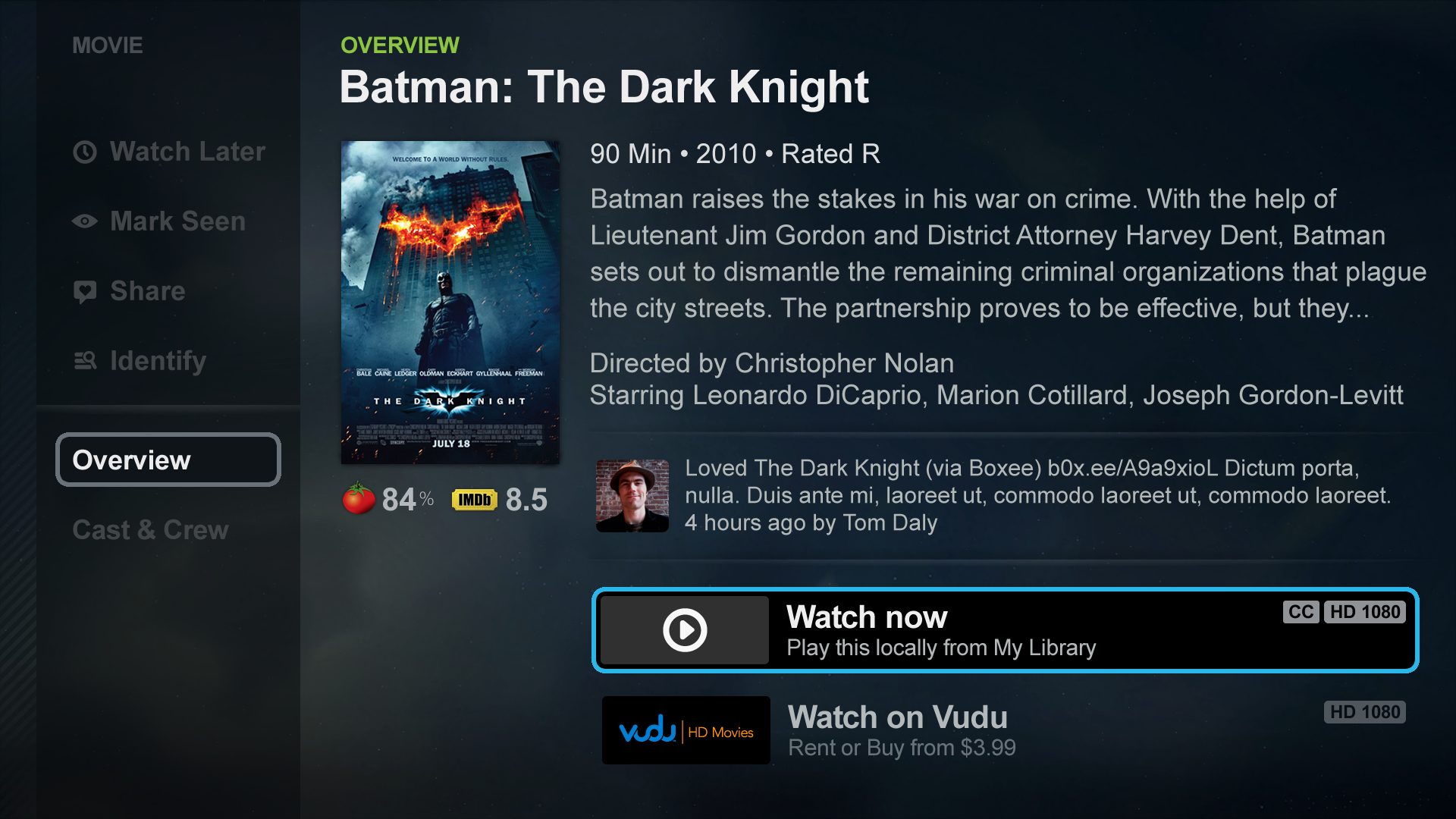Click HD 1080 badge on Watch now
The image size is (1456, 819).
pyautogui.click(x=1364, y=612)
